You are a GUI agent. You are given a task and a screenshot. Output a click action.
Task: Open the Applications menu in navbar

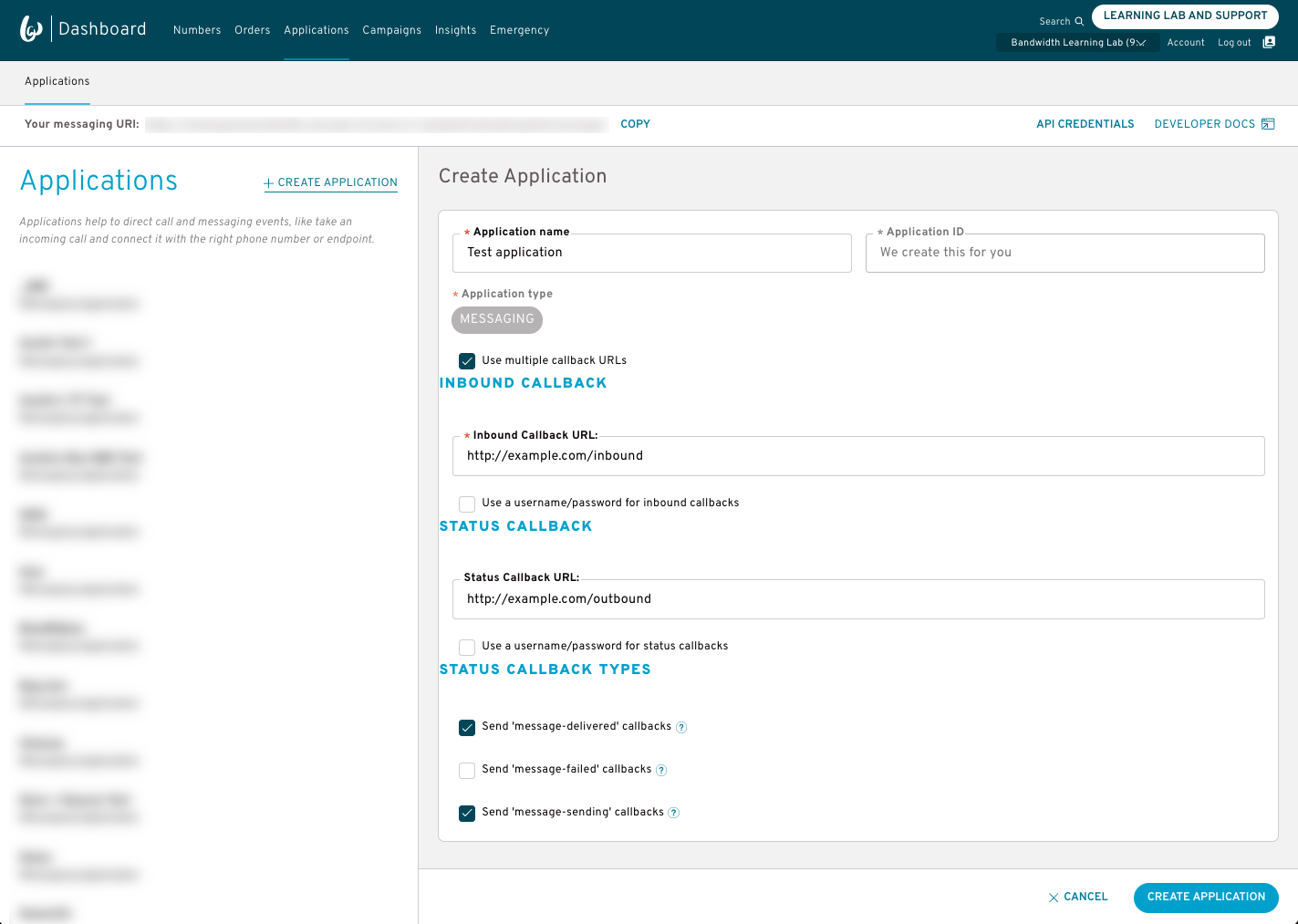(x=317, y=30)
